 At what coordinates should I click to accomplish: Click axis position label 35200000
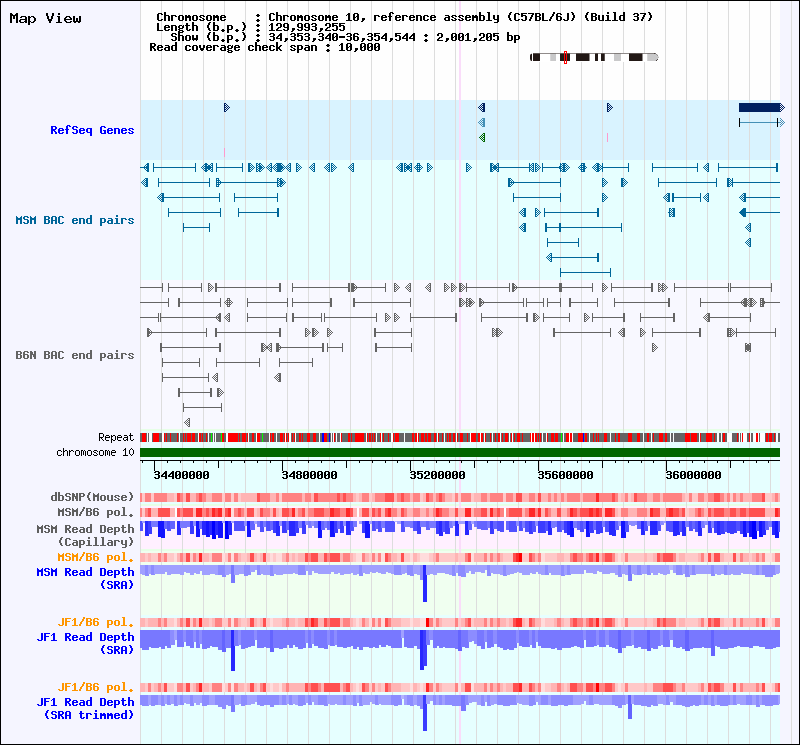[438, 475]
